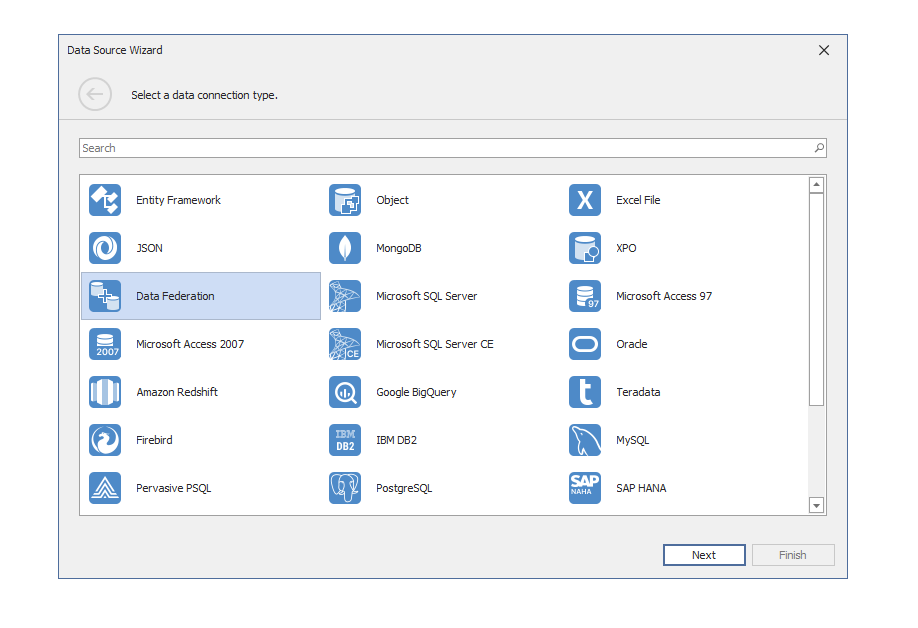
Task: Select the 'Oracle' label
Action: [632, 344]
